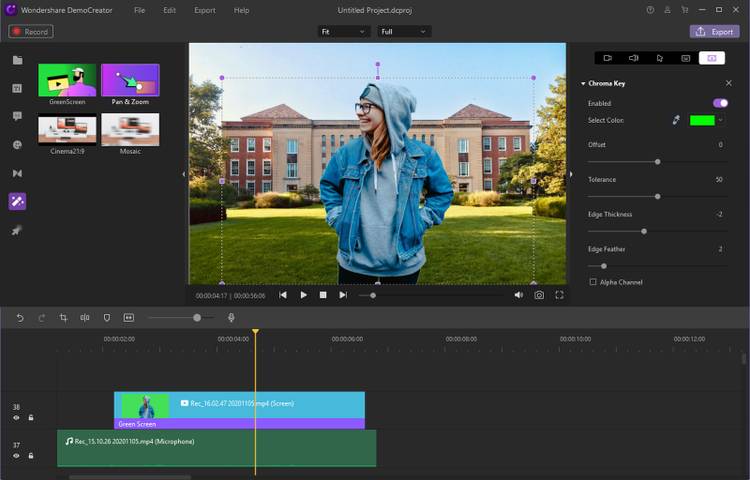Click the Record button

point(31,32)
